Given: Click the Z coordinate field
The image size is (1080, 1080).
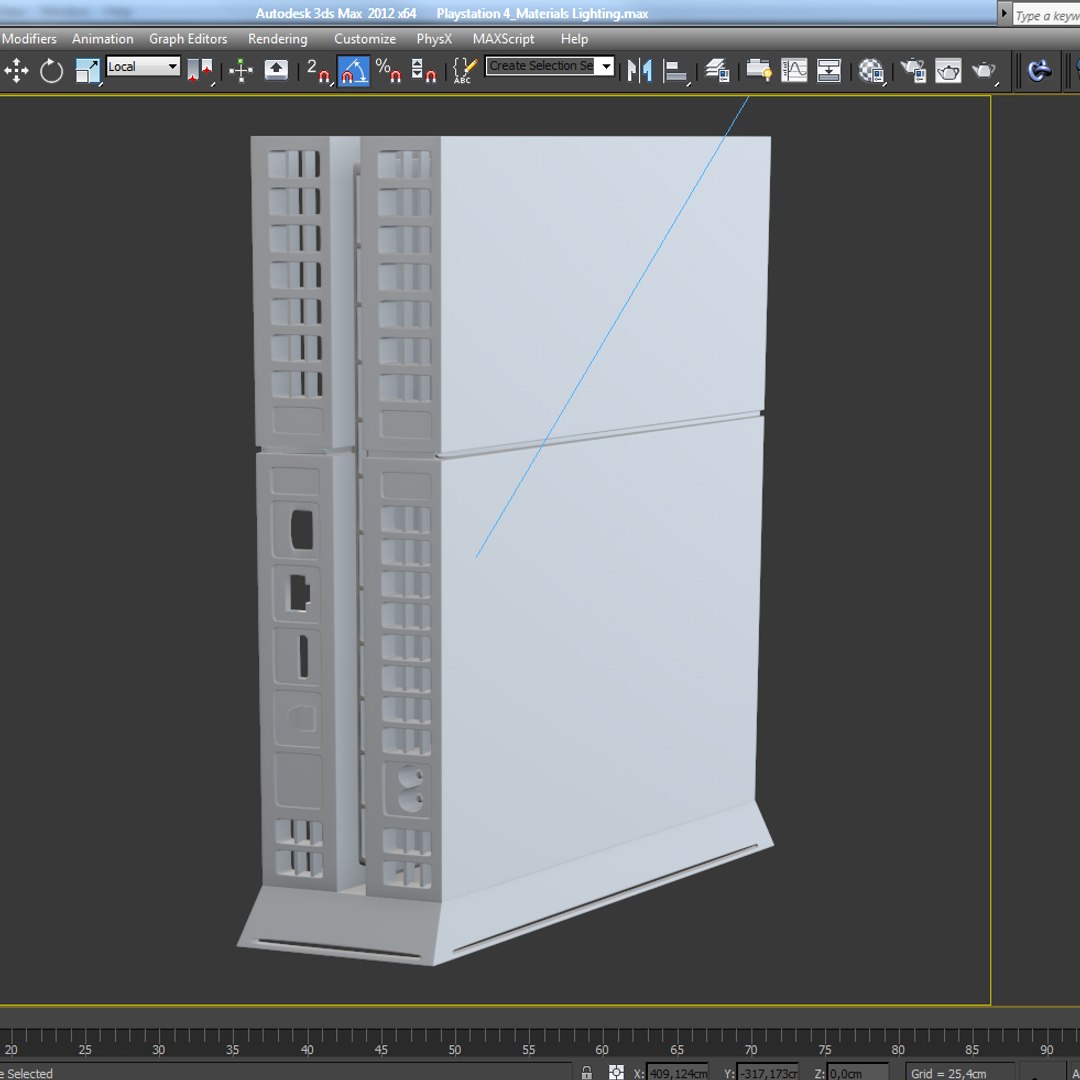Looking at the screenshot, I should click(857, 1072).
